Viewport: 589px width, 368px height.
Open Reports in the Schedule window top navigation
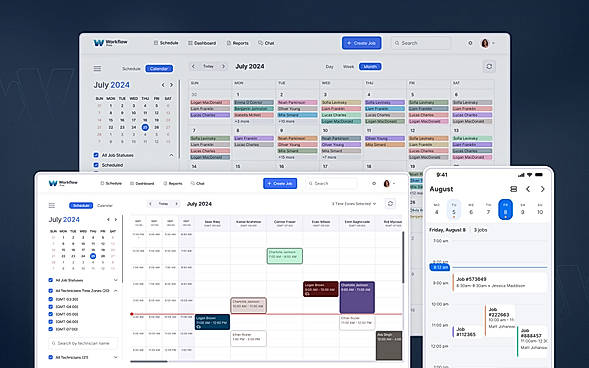(x=173, y=184)
